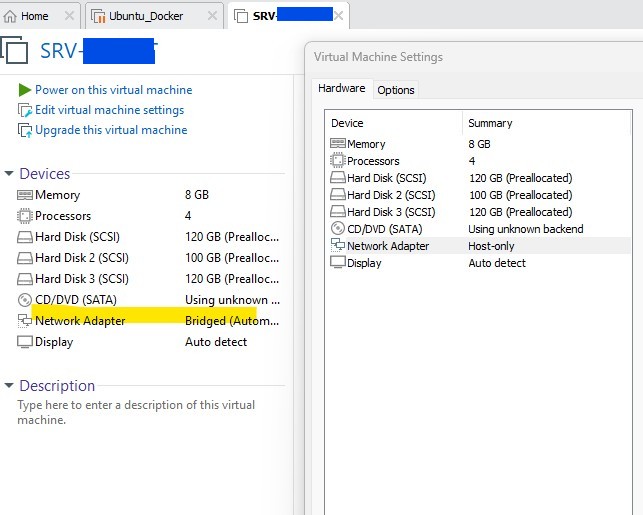
Task: Collapse the Description section triangle
Action: 9,386
